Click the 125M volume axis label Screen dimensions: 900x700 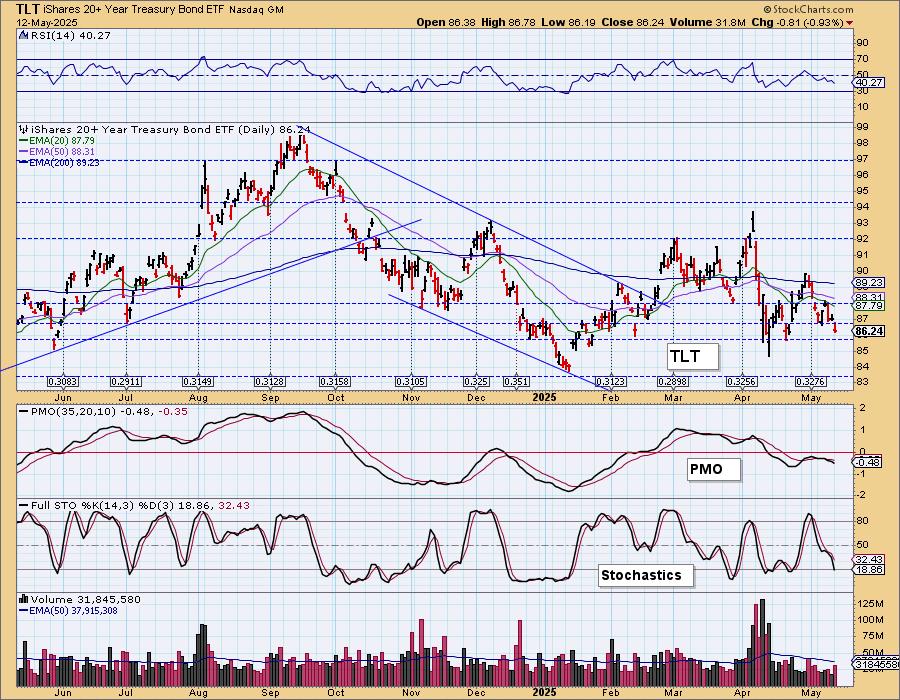coord(871,604)
